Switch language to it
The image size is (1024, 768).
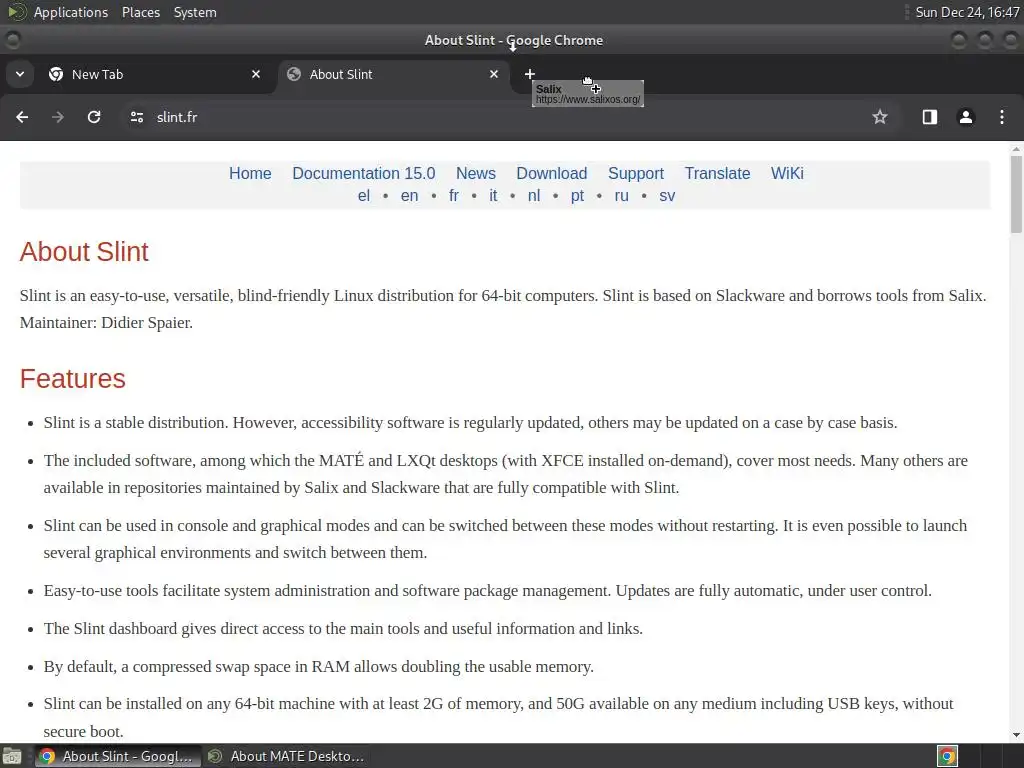coord(493,196)
